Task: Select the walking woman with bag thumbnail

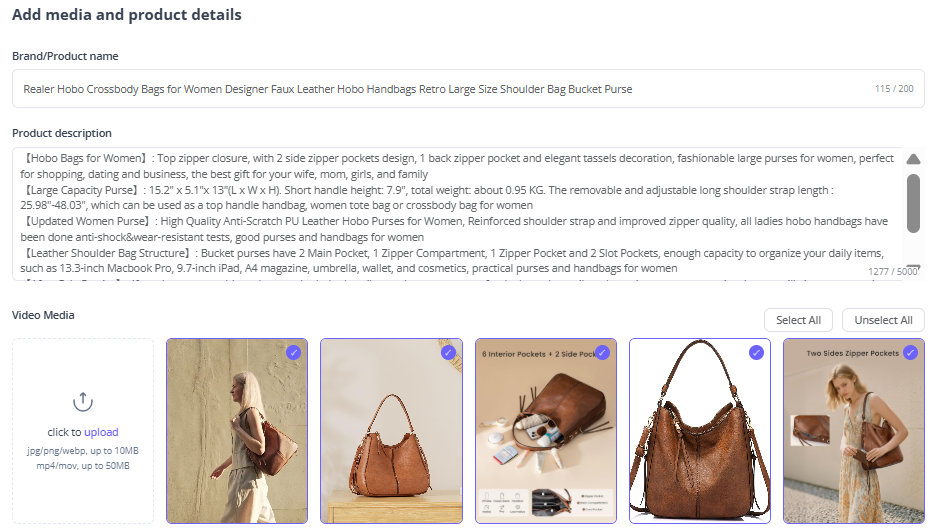Action: 237,431
